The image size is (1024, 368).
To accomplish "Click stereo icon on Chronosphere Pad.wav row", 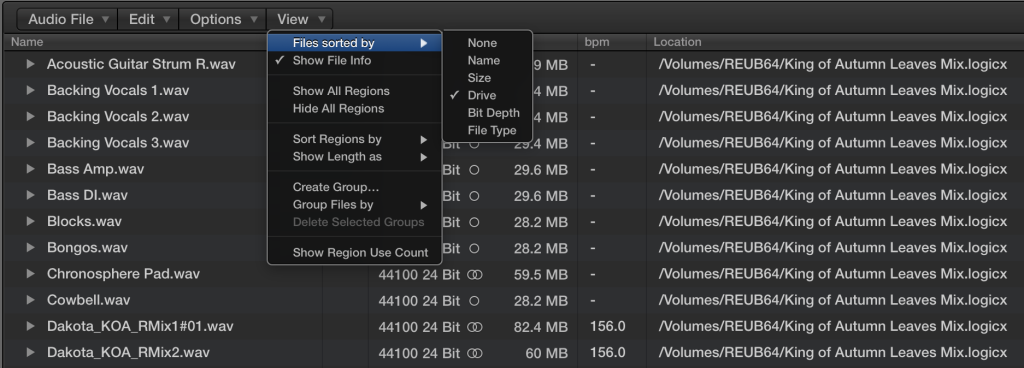I will coord(475,275).
